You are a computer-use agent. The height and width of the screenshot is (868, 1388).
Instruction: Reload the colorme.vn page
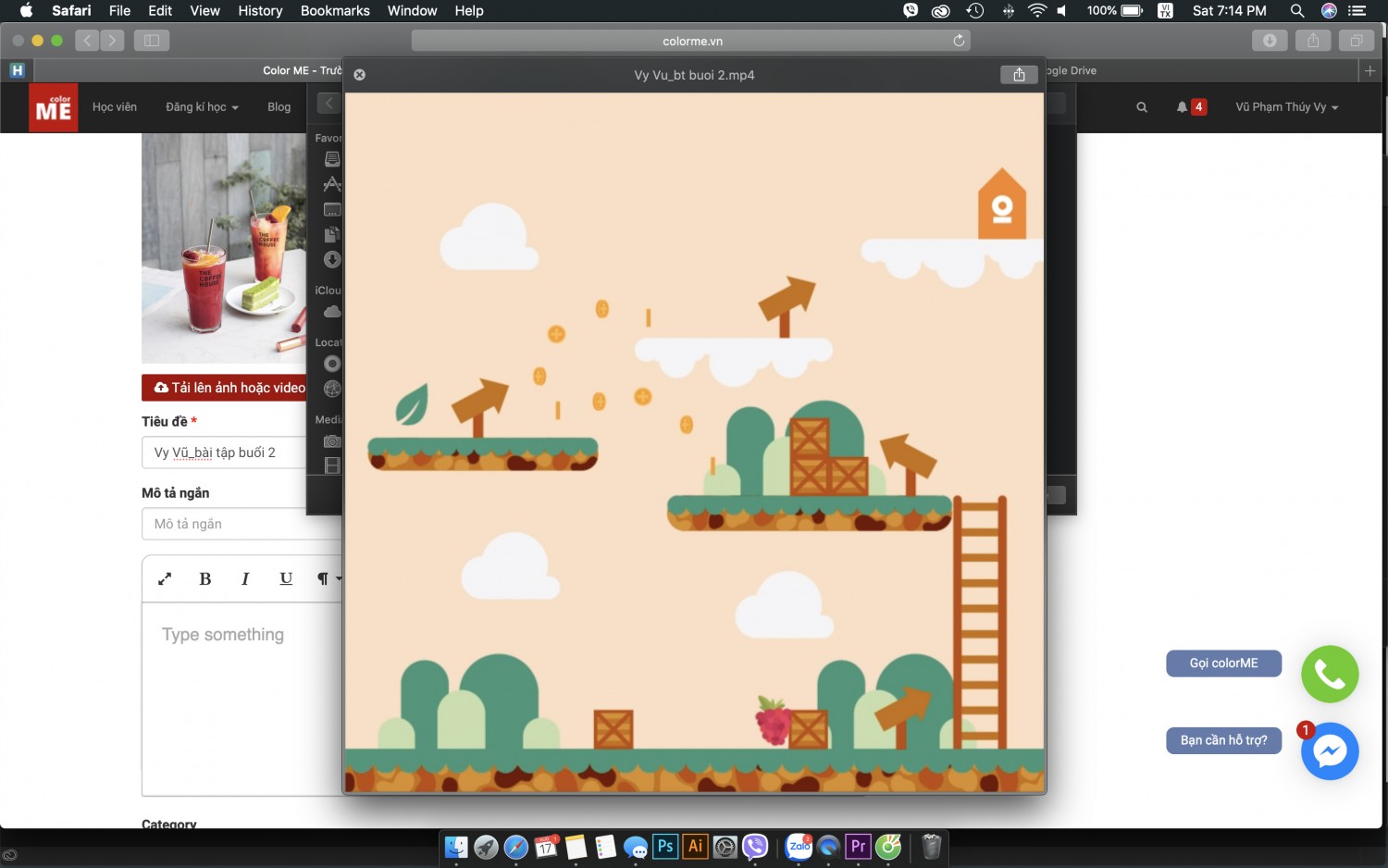[x=959, y=41]
